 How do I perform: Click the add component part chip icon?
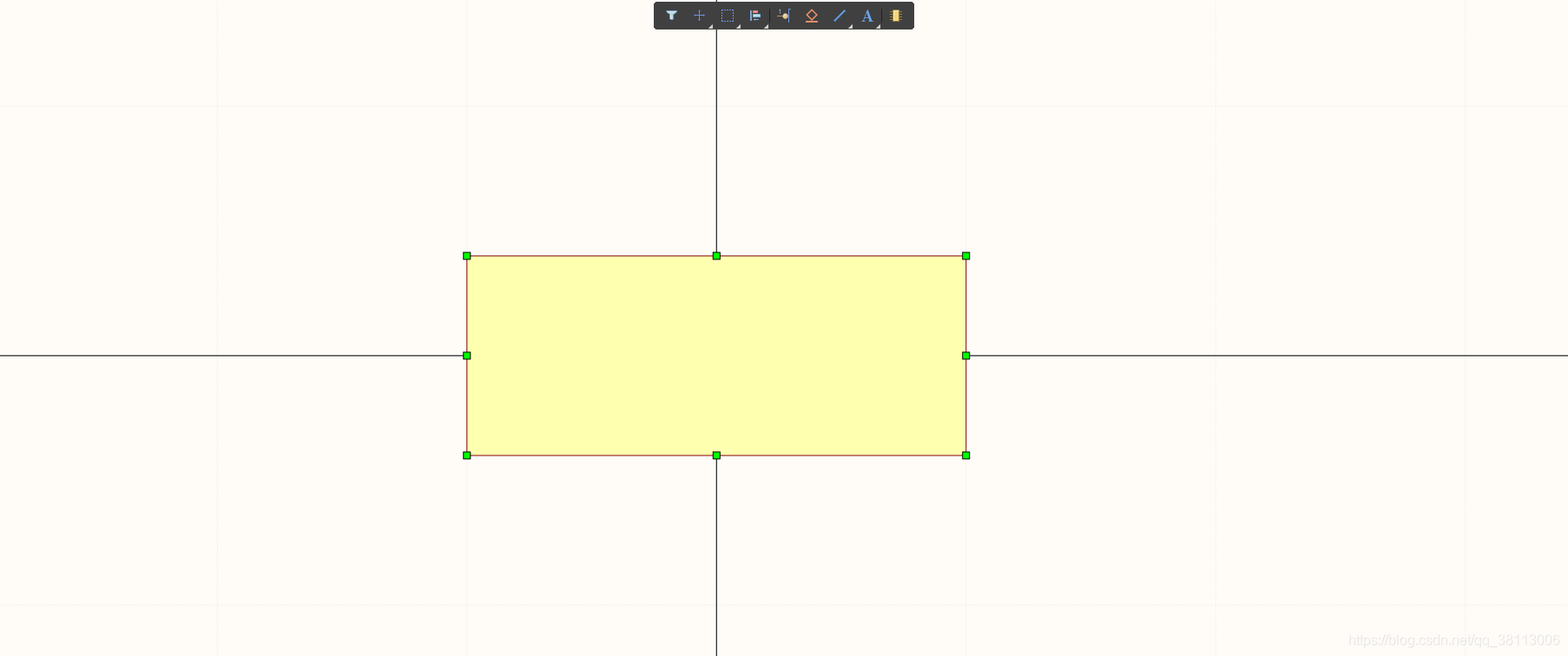point(896,16)
